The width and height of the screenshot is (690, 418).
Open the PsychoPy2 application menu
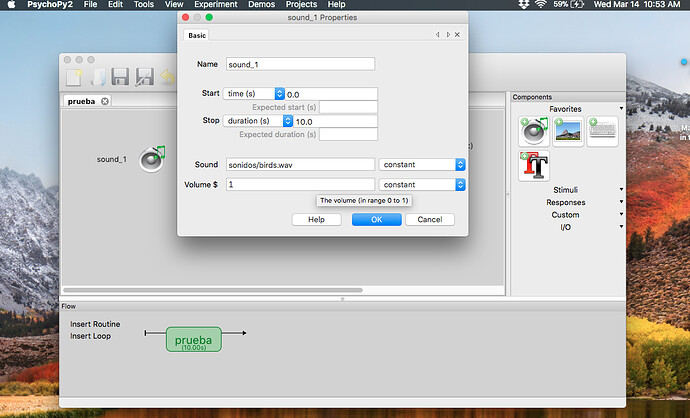point(50,4)
